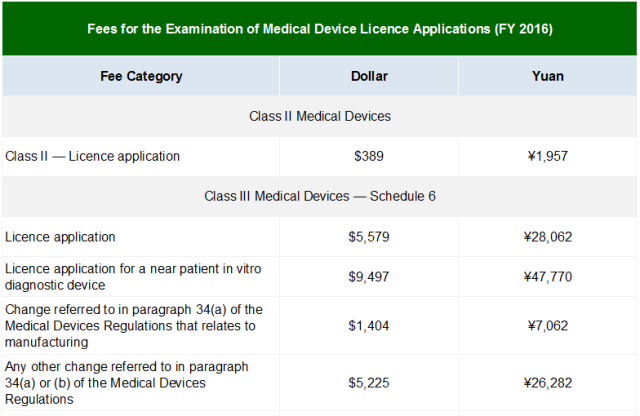Click the ¥28,062 yuan amount

coord(548,237)
